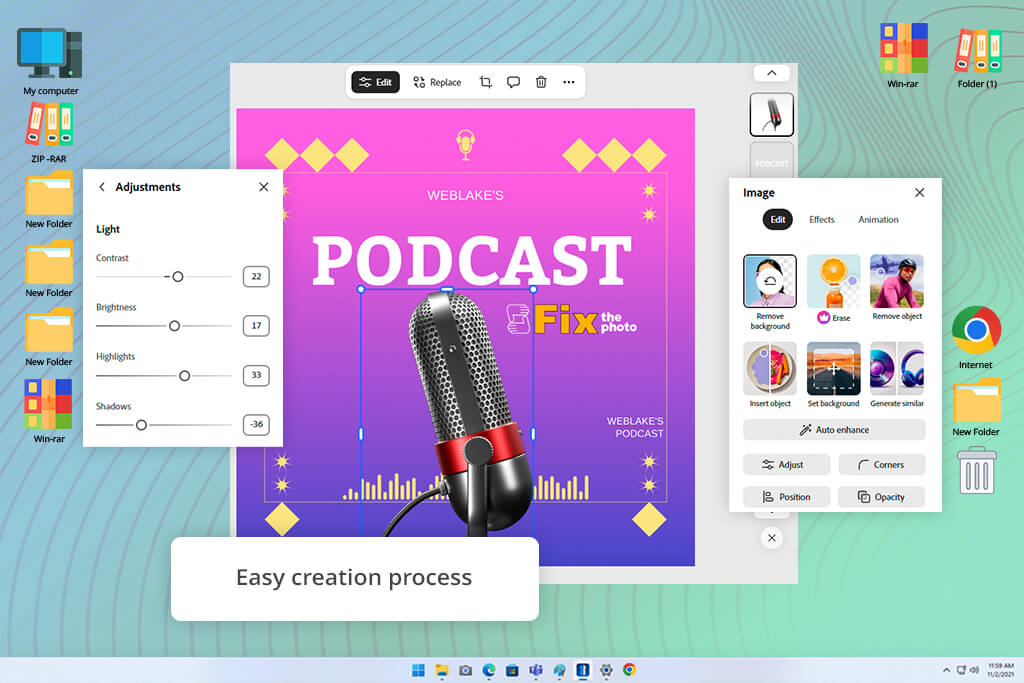Adjust the Highlights slider handle
1024x683 pixels.
(x=185, y=375)
